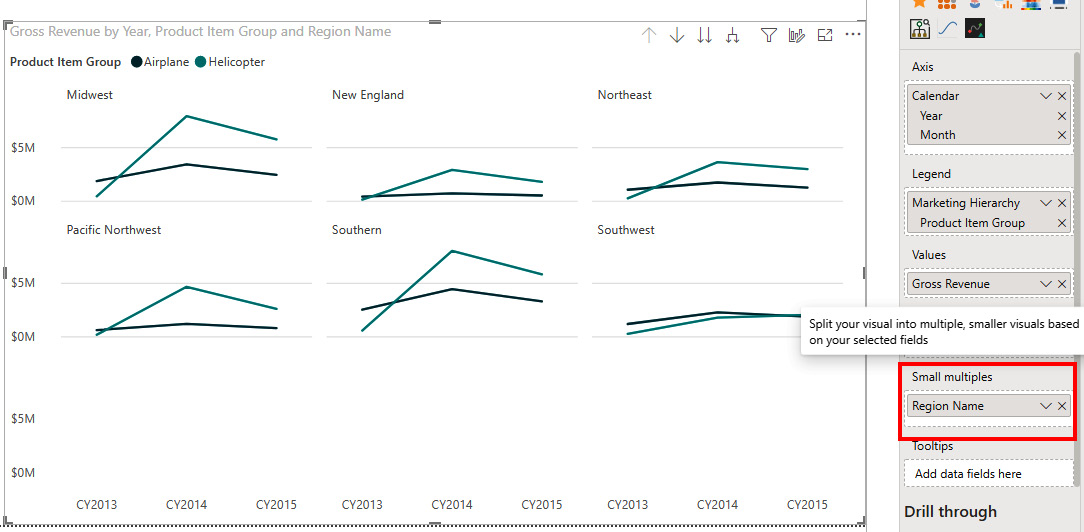Click the personalize this visual icon
Viewport: 1084px width, 532px height.
(796, 36)
